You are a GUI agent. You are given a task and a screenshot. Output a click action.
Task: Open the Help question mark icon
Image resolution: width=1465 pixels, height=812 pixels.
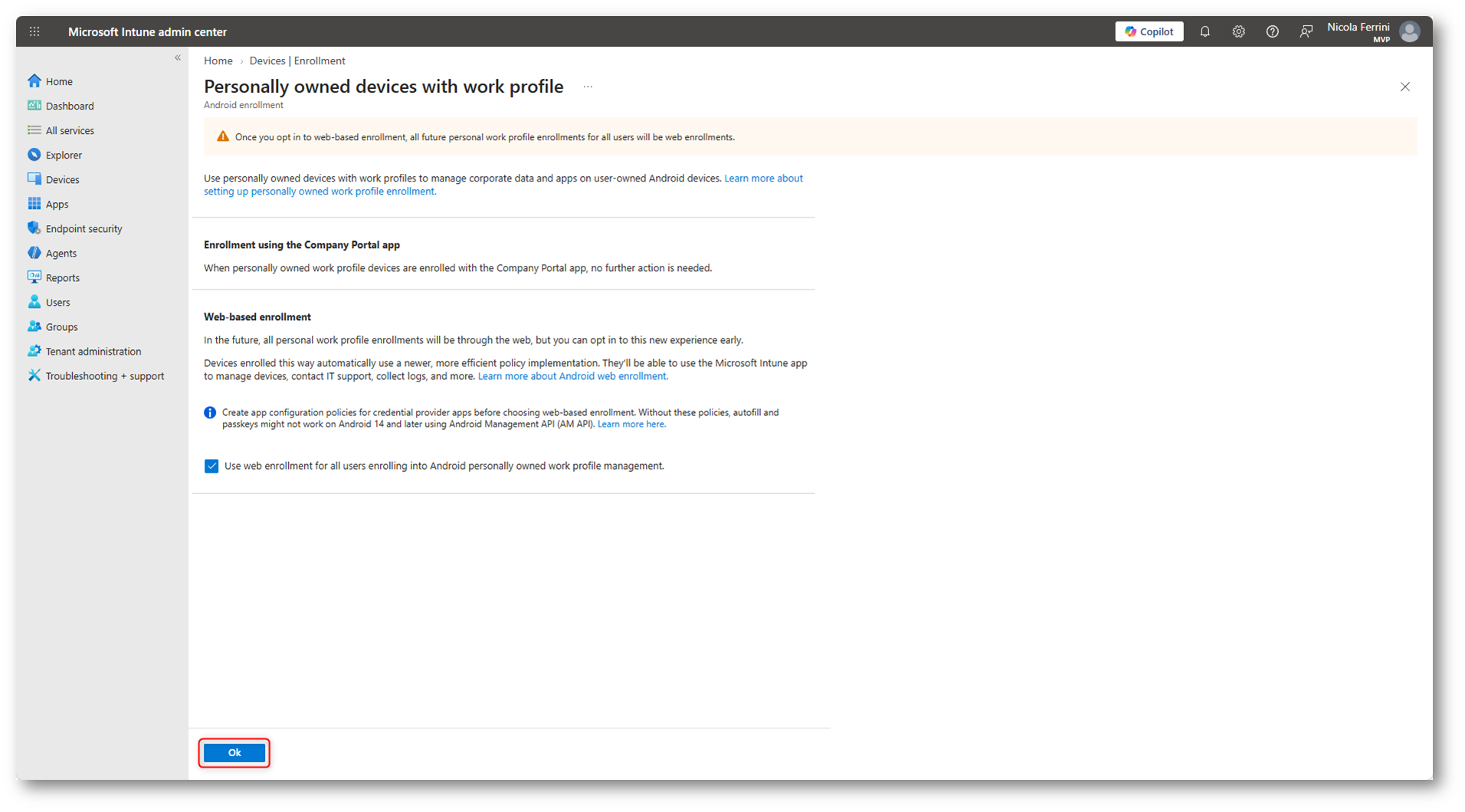1273,31
